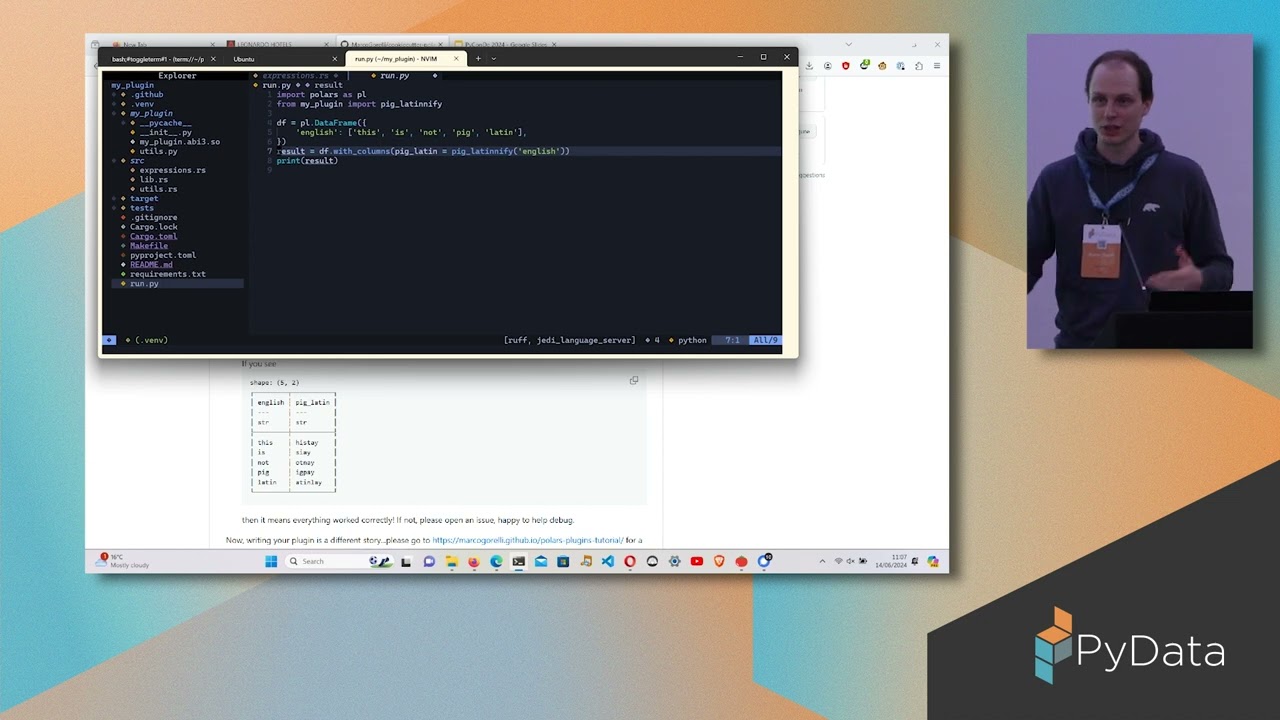
Task: Open expressions.rs in the Explorer tree
Action: coord(172,170)
